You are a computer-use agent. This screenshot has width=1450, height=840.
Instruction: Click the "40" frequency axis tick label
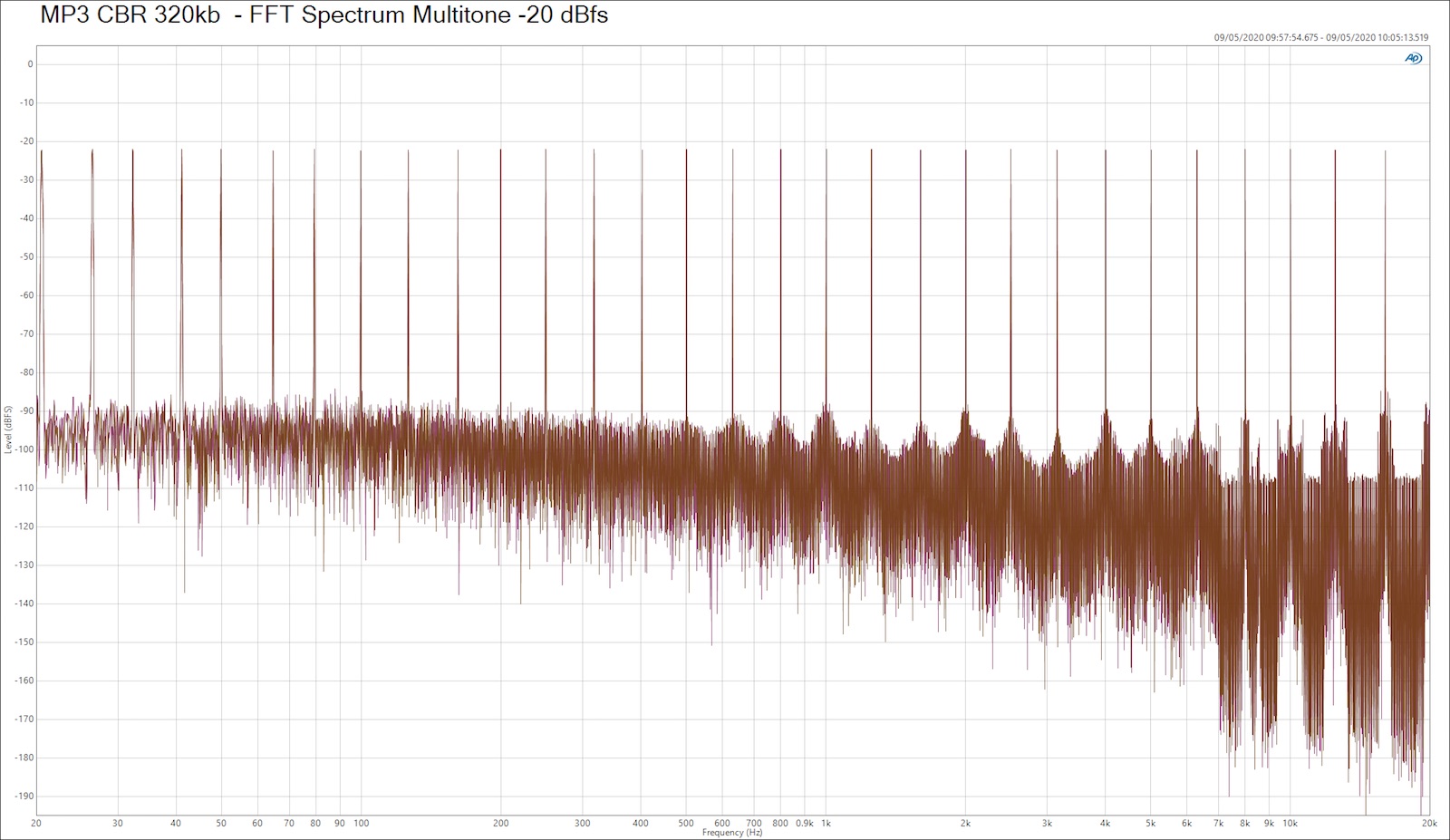(x=176, y=824)
